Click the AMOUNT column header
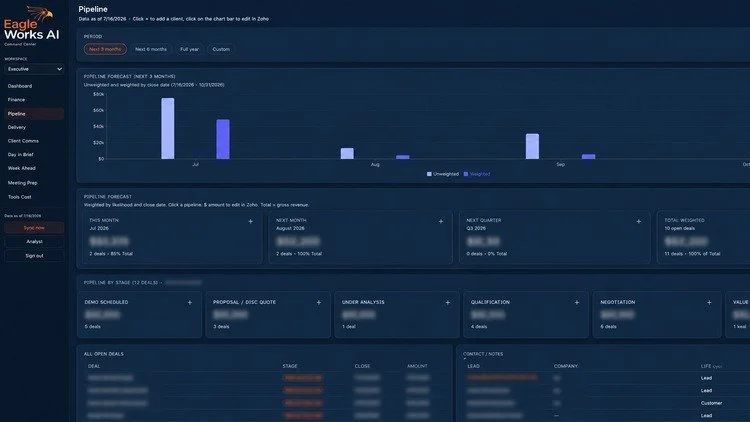Viewport: 750px width, 422px height. [x=417, y=366]
